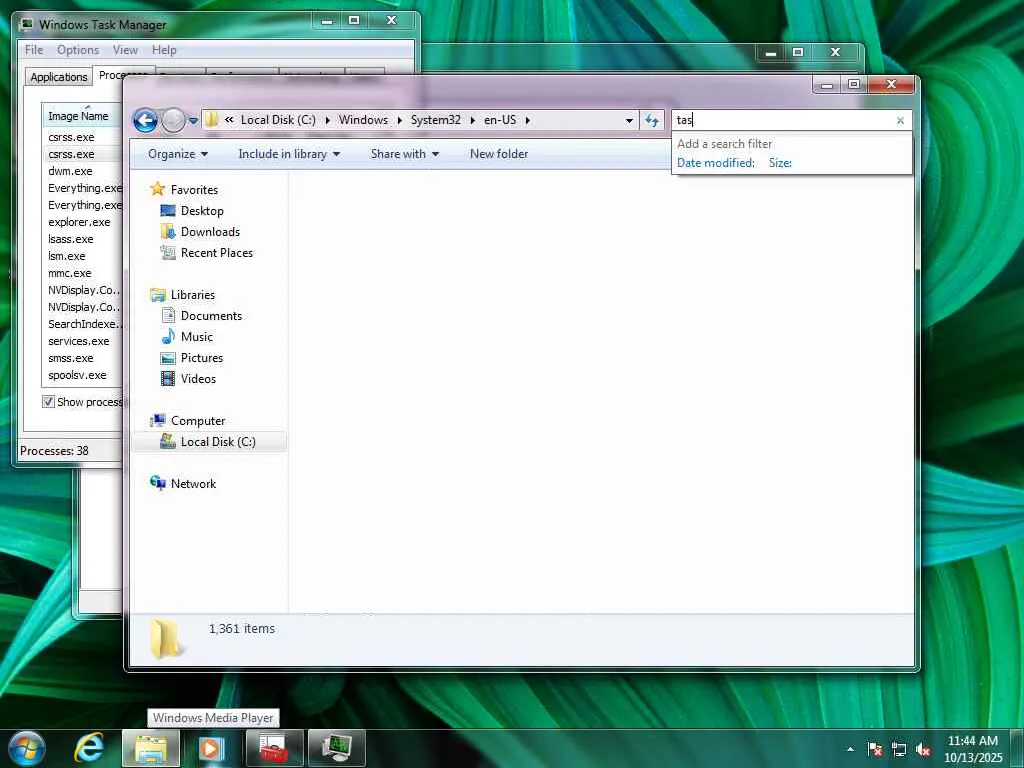
Task: Open the Pictures library
Action: tap(202, 358)
